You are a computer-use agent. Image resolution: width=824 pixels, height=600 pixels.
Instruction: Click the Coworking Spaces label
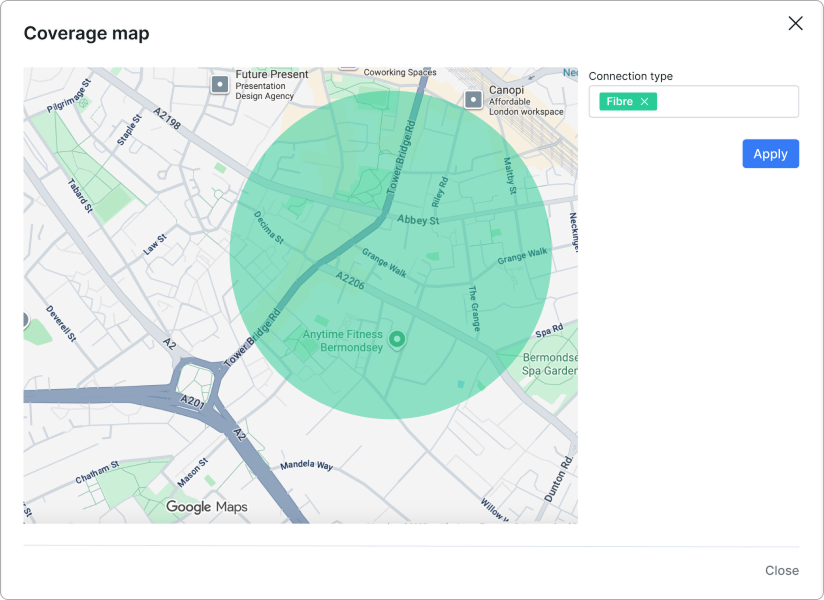coord(400,73)
